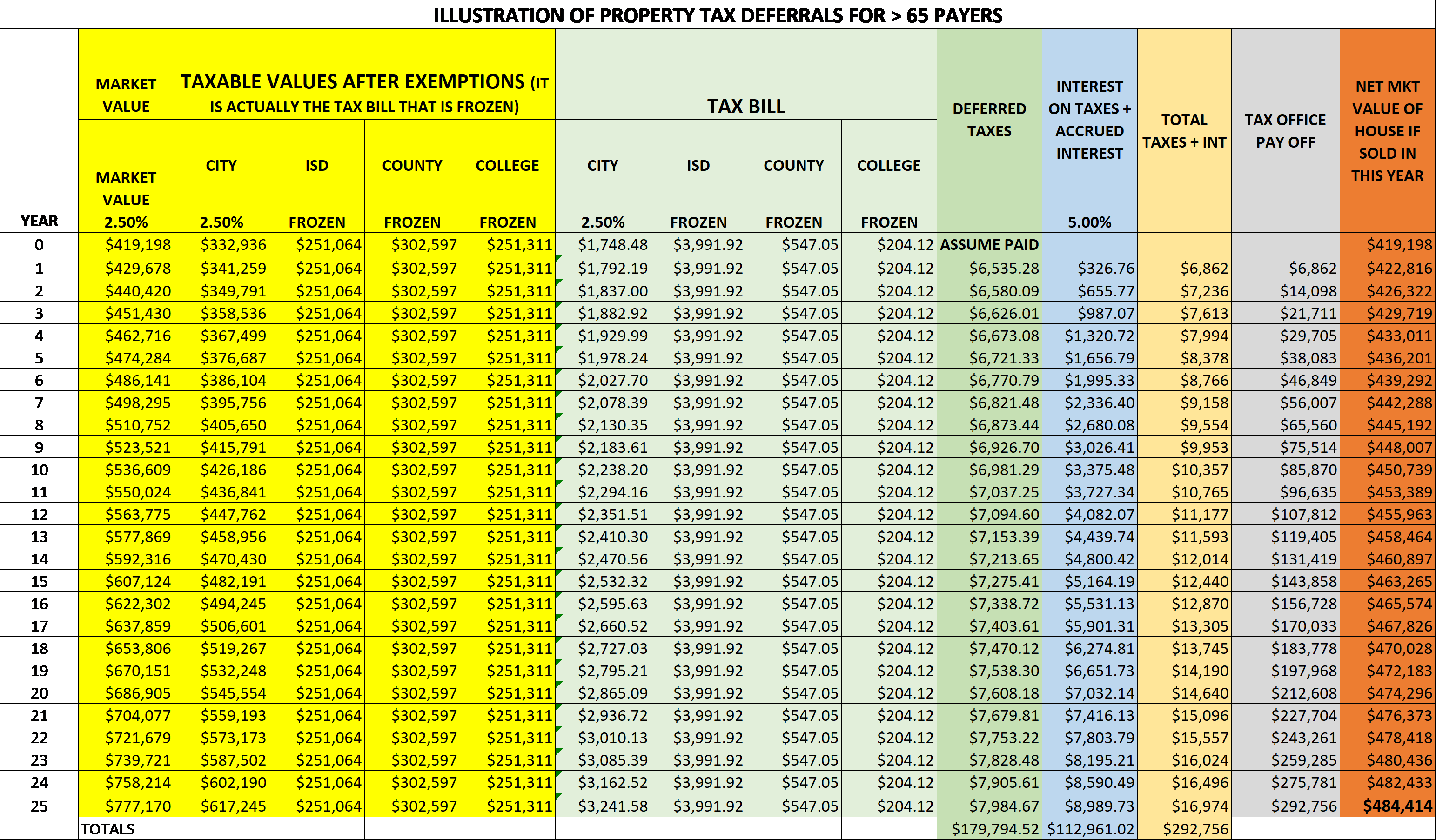Click the ASSUME PAID cell
This screenshot has height=840, width=1436.
tap(989, 244)
